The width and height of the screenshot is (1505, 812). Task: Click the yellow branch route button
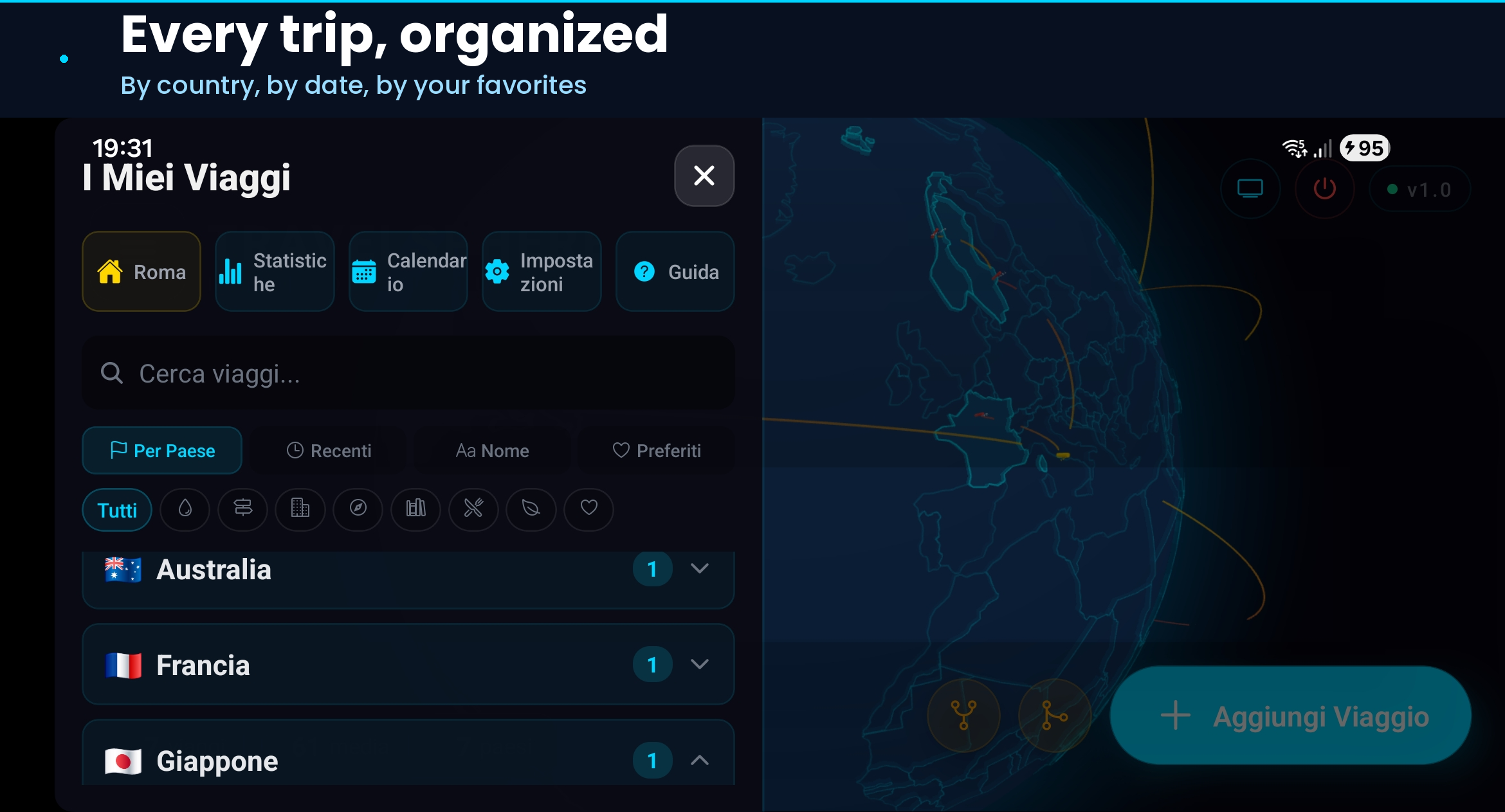pos(1055,715)
